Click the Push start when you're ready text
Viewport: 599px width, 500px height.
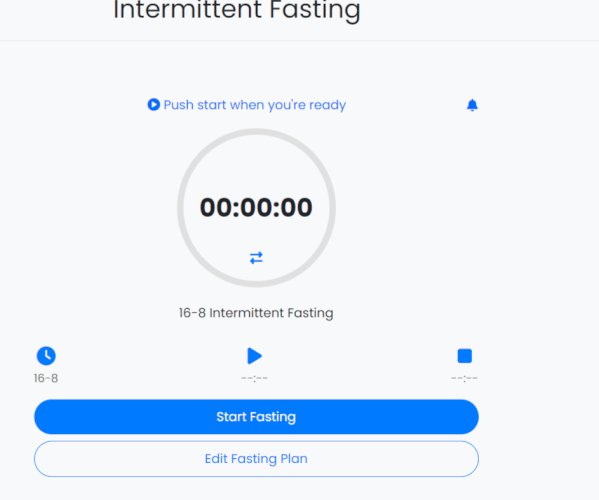click(255, 105)
